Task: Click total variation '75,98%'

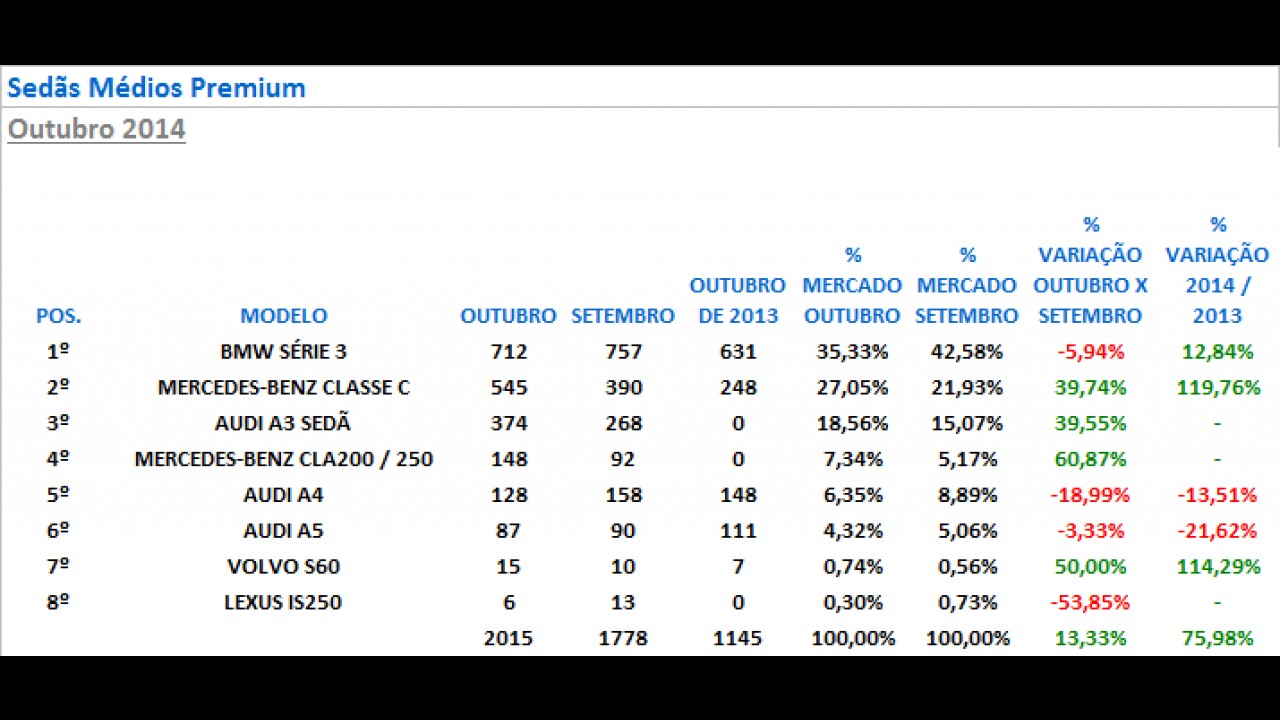Action: [1217, 639]
